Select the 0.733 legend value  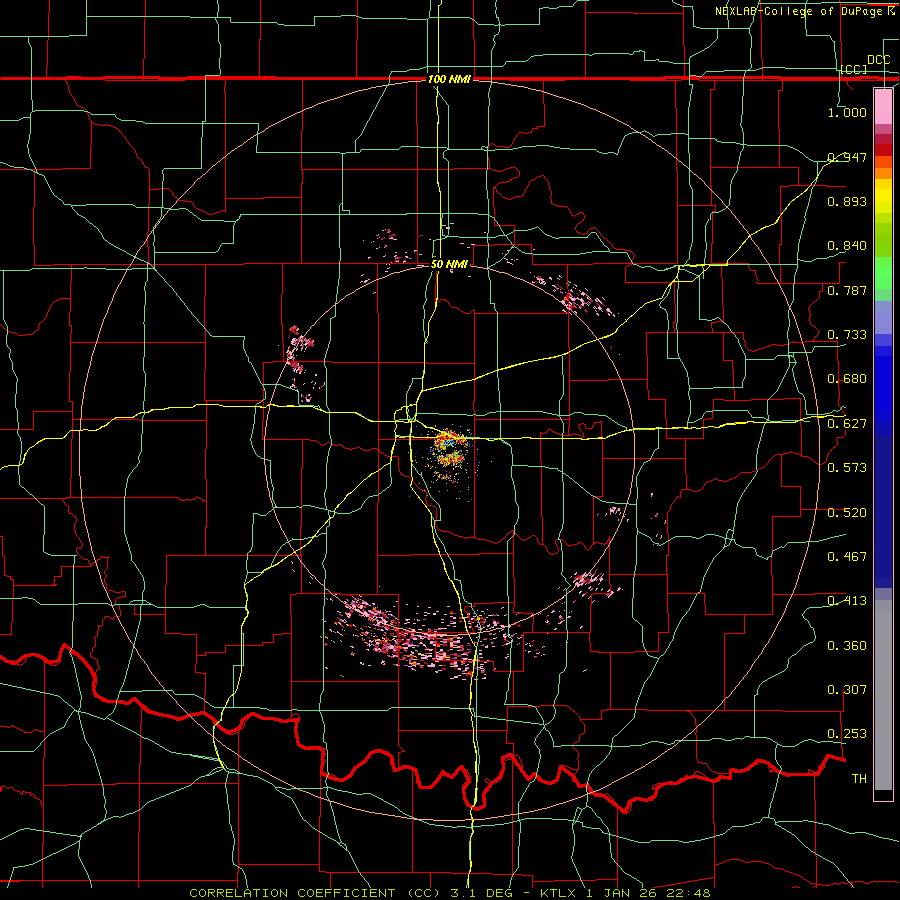pyautogui.click(x=847, y=334)
